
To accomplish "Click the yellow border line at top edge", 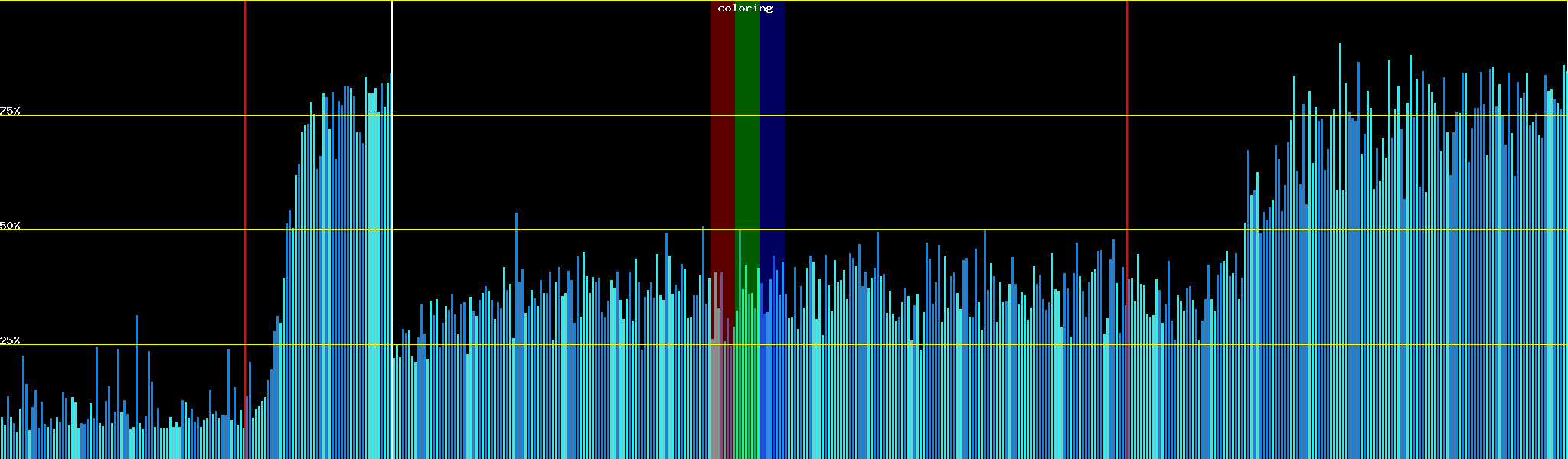I will point(919,1).
